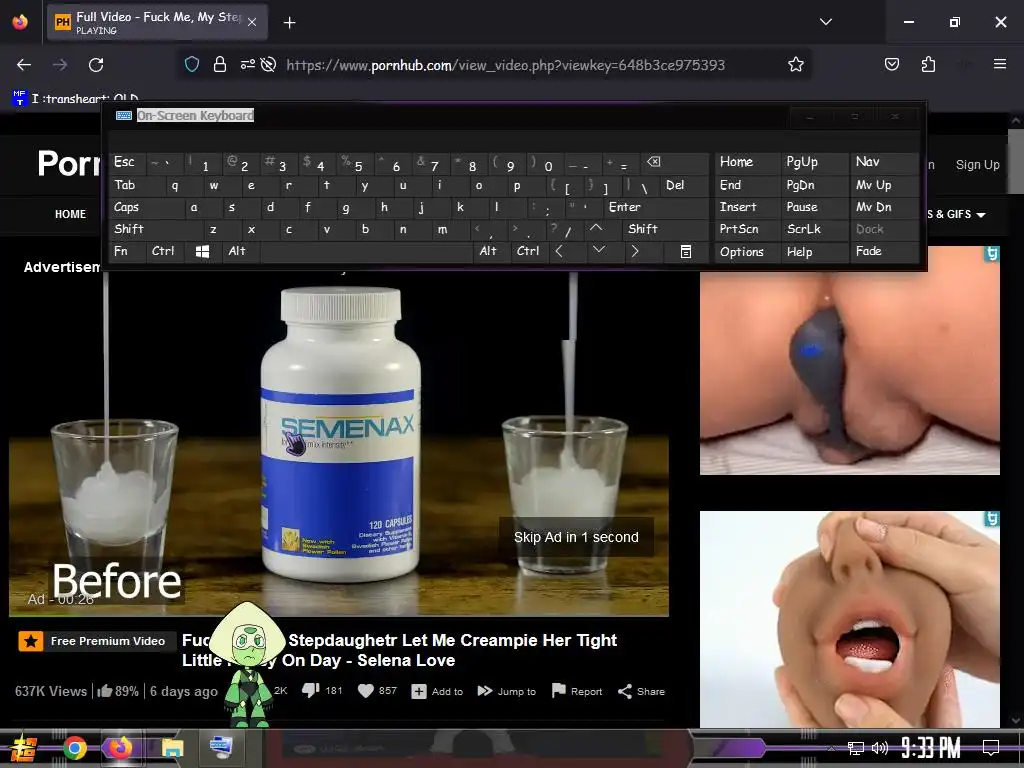Click the tracking protection shield icon
The image size is (1024, 768).
pos(191,64)
